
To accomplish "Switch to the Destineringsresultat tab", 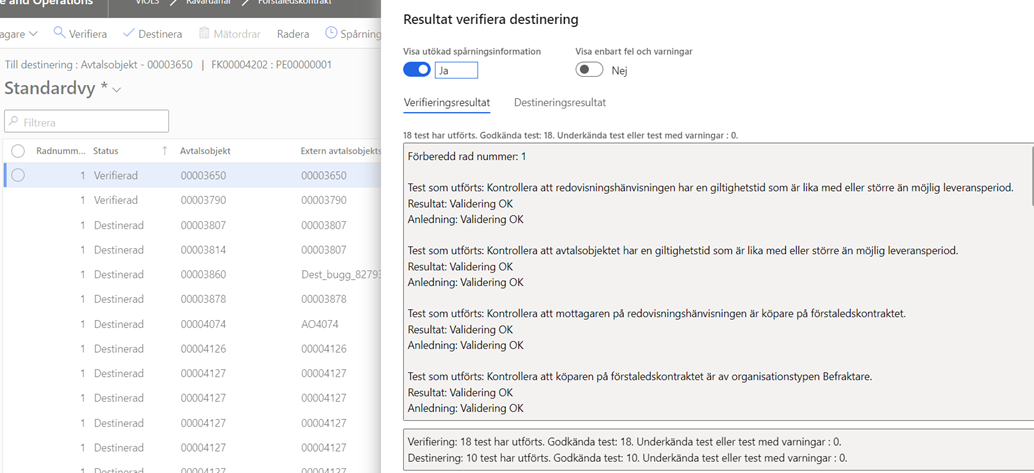I will 560,103.
